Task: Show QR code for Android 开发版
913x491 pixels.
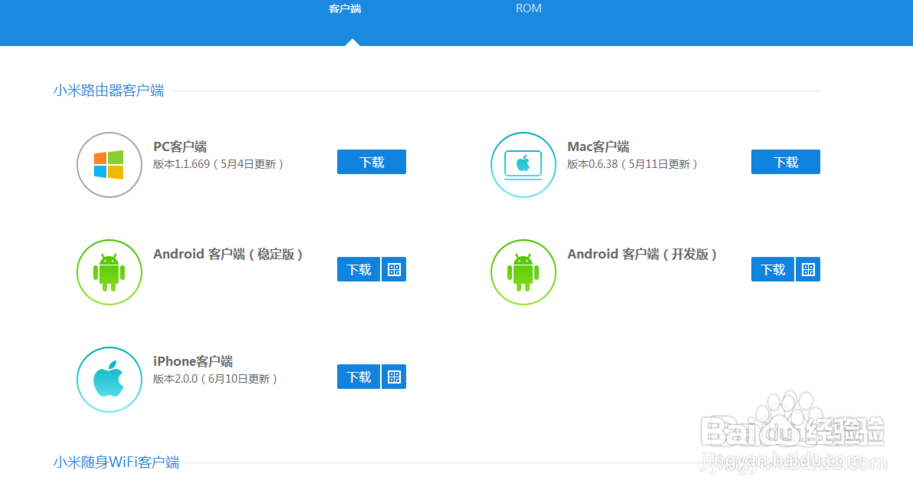Action: point(808,269)
